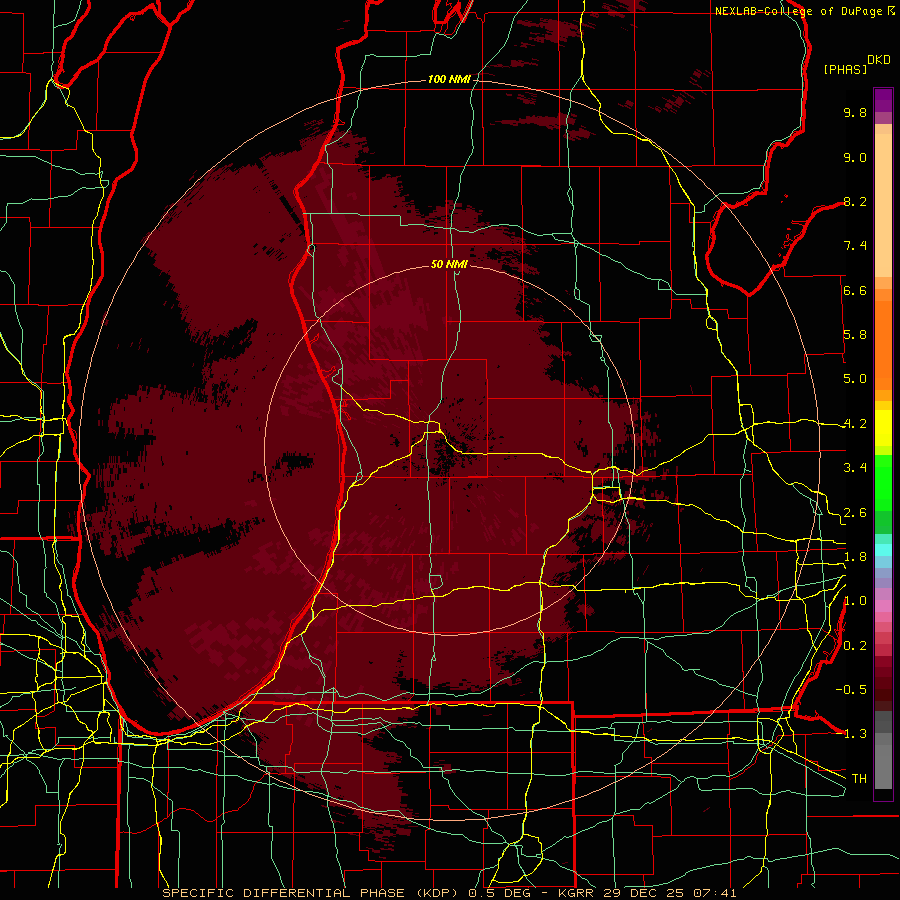
Task: Click the 2.6 scale value
Action: (855, 513)
